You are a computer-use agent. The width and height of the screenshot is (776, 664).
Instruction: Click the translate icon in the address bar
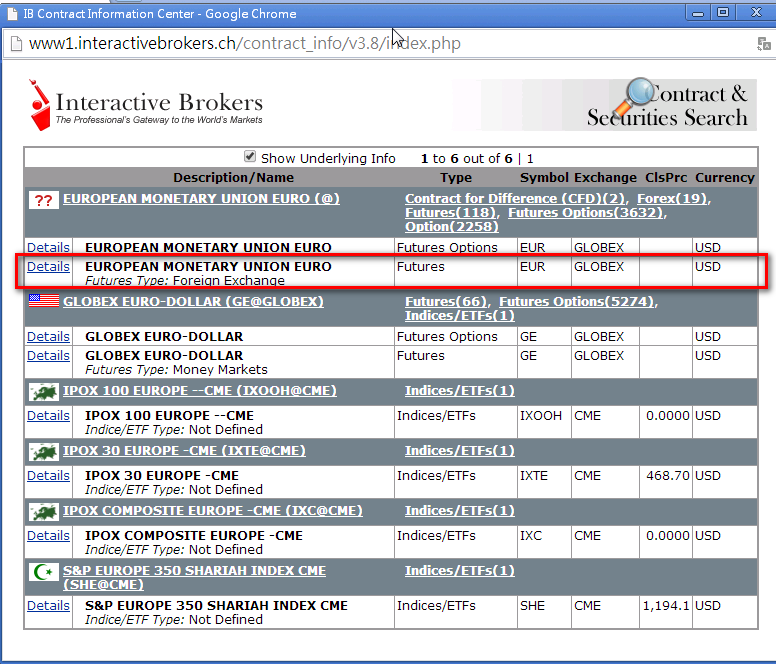[x=764, y=44]
